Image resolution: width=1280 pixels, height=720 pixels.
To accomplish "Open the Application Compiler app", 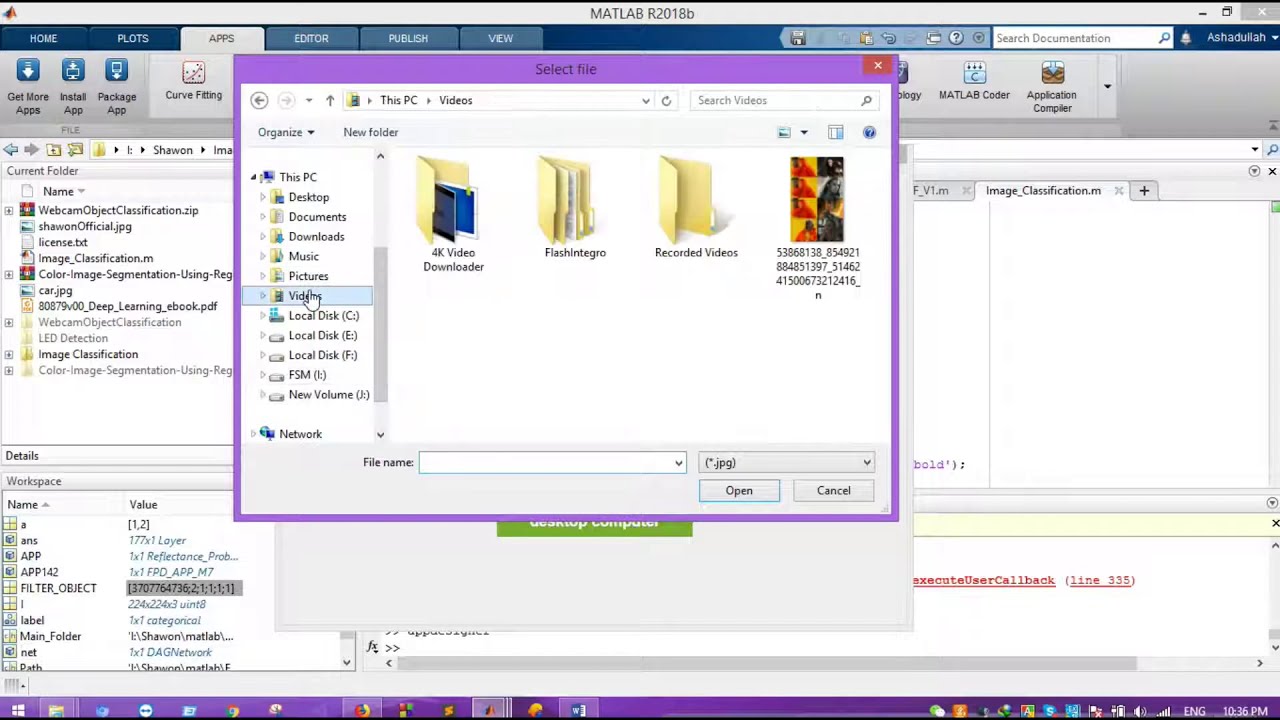I will tap(1052, 87).
